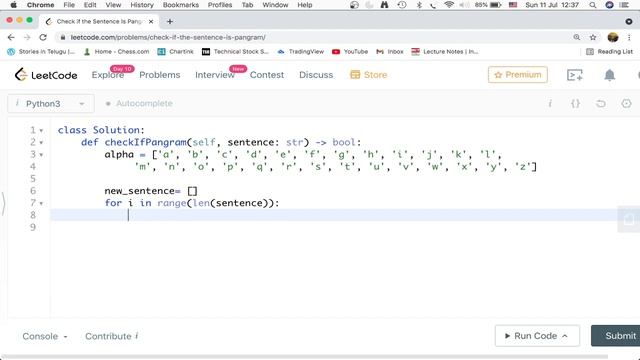This screenshot has height=360, width=640.
Task: Open the Lecture Notes bookmark
Action: pyautogui.click(x=445, y=51)
